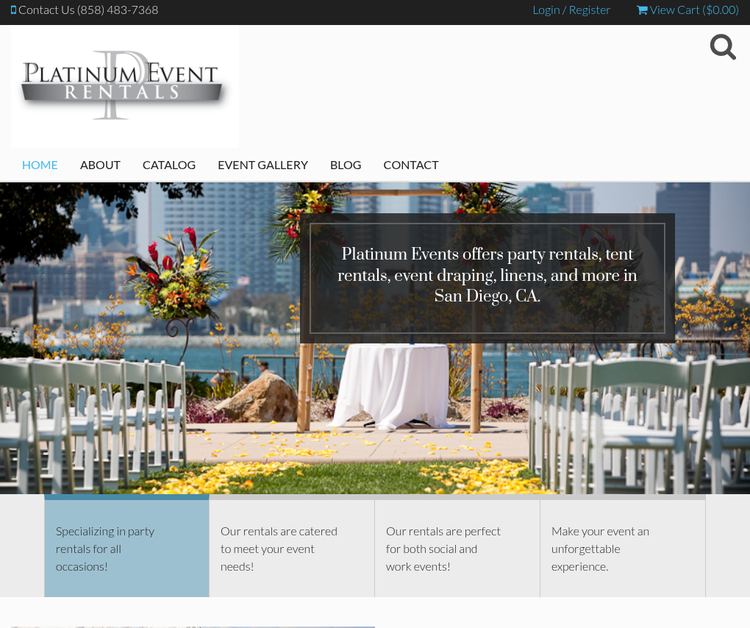Open the Login link in top bar
This screenshot has width=750, height=628.
pos(546,10)
